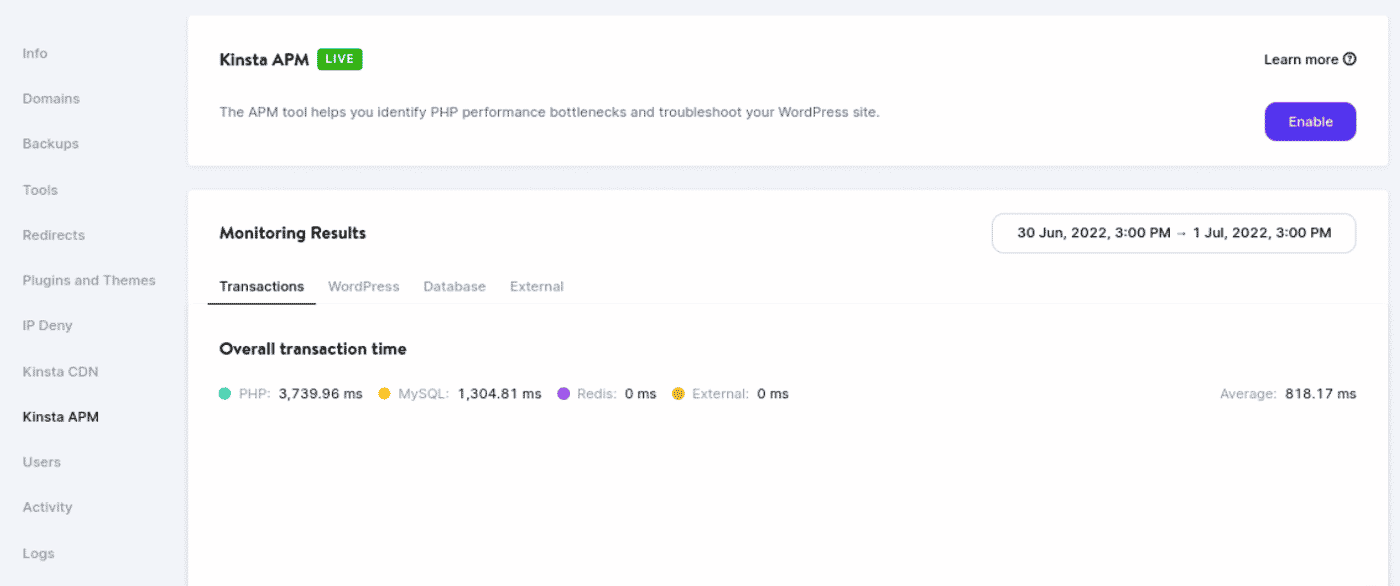Open the Domains section

coord(51,98)
